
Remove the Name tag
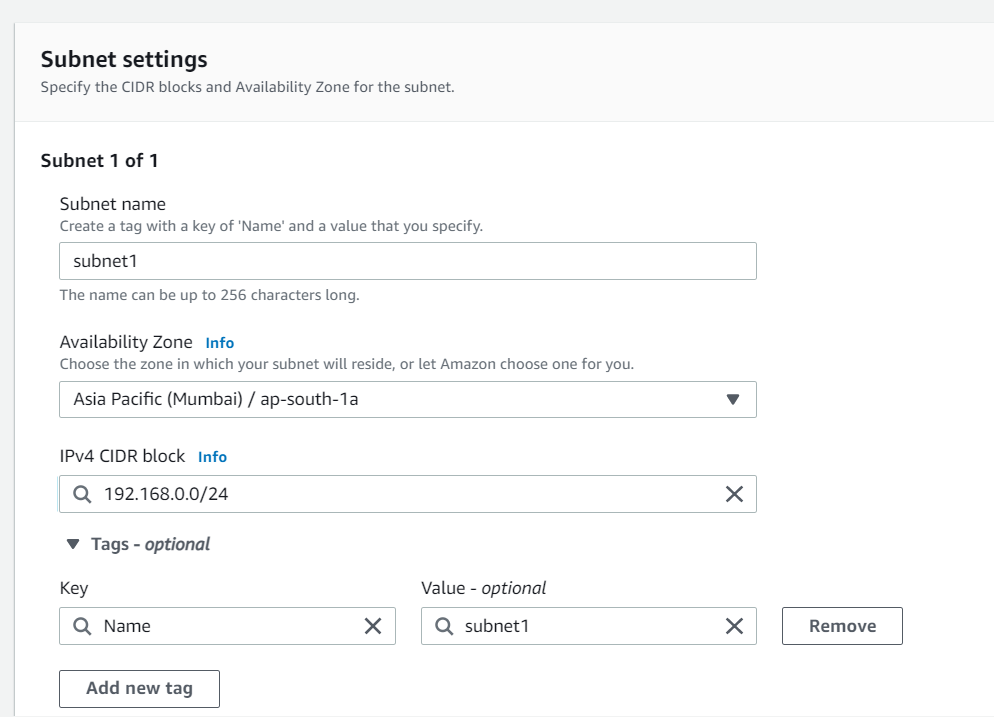click(x=842, y=626)
